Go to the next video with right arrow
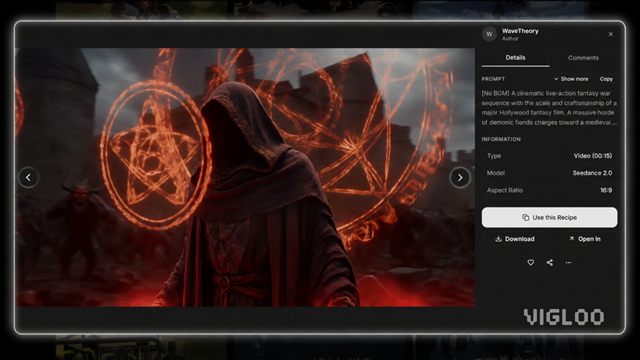Image resolution: width=640 pixels, height=360 pixels. tap(460, 178)
